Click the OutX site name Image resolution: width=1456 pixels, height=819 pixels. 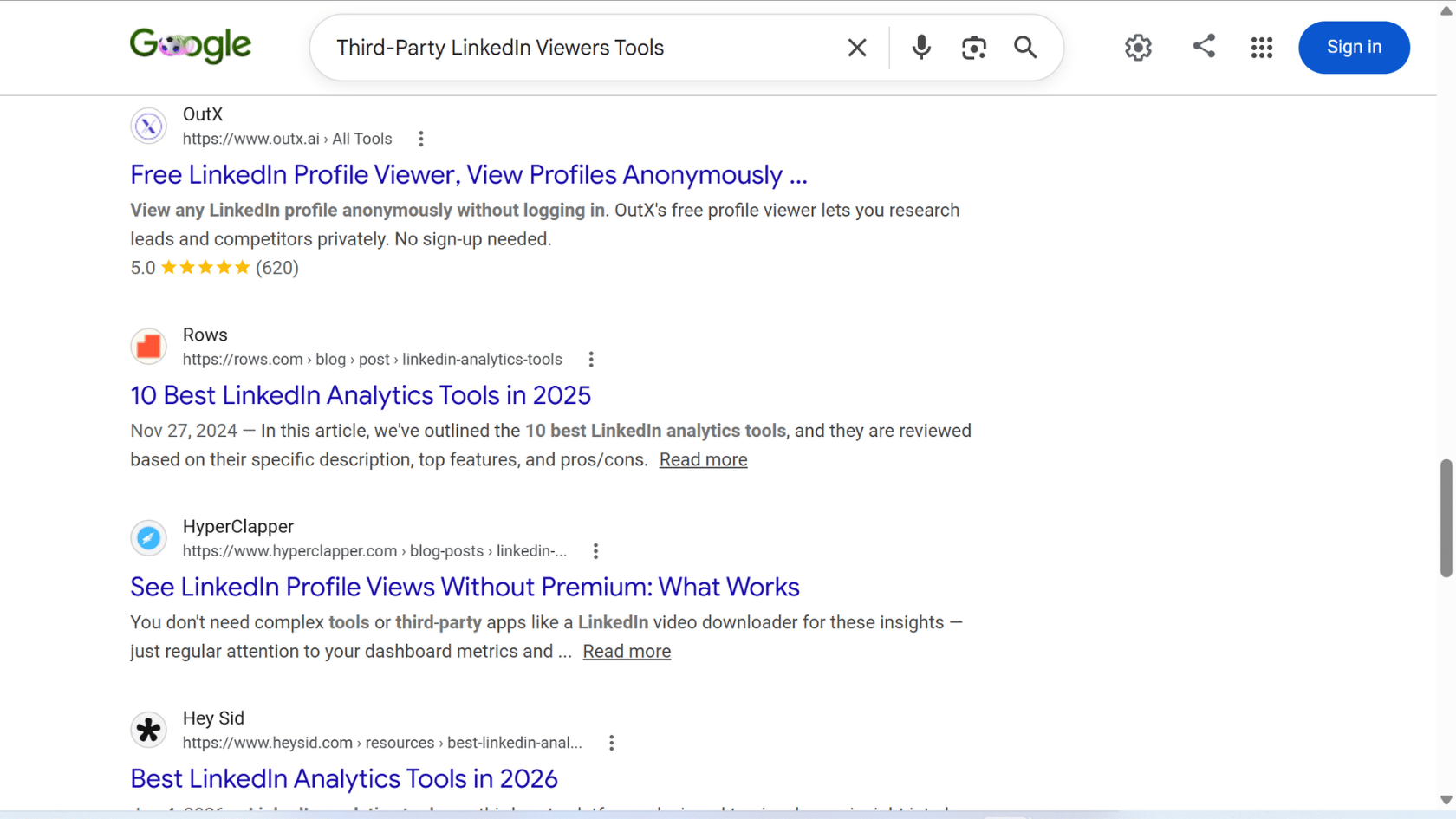203,114
